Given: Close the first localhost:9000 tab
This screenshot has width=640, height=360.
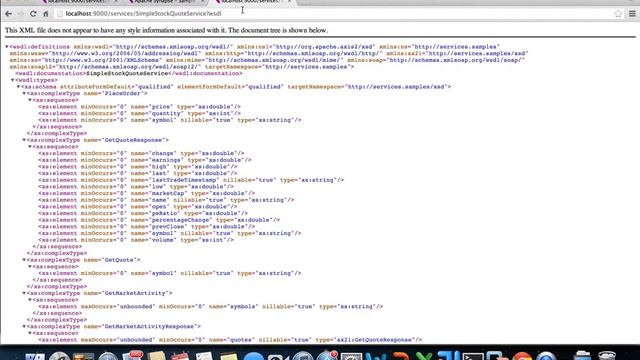Looking at the screenshot, I should [116, 1].
